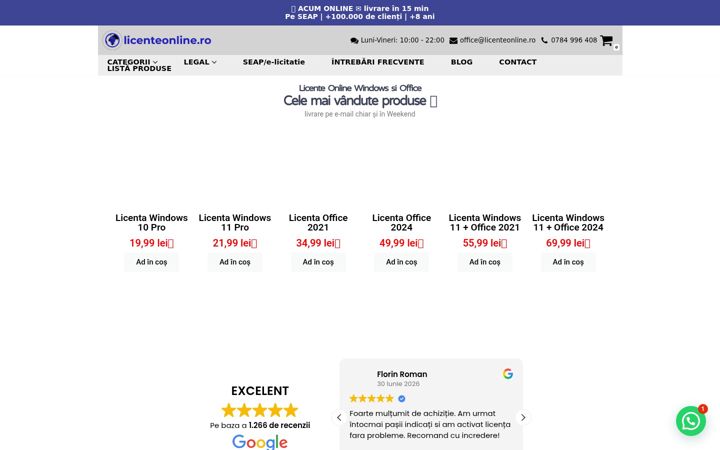This screenshot has height=450, width=720.
Task: Click the 21,99 lei price
Action: click(x=235, y=243)
